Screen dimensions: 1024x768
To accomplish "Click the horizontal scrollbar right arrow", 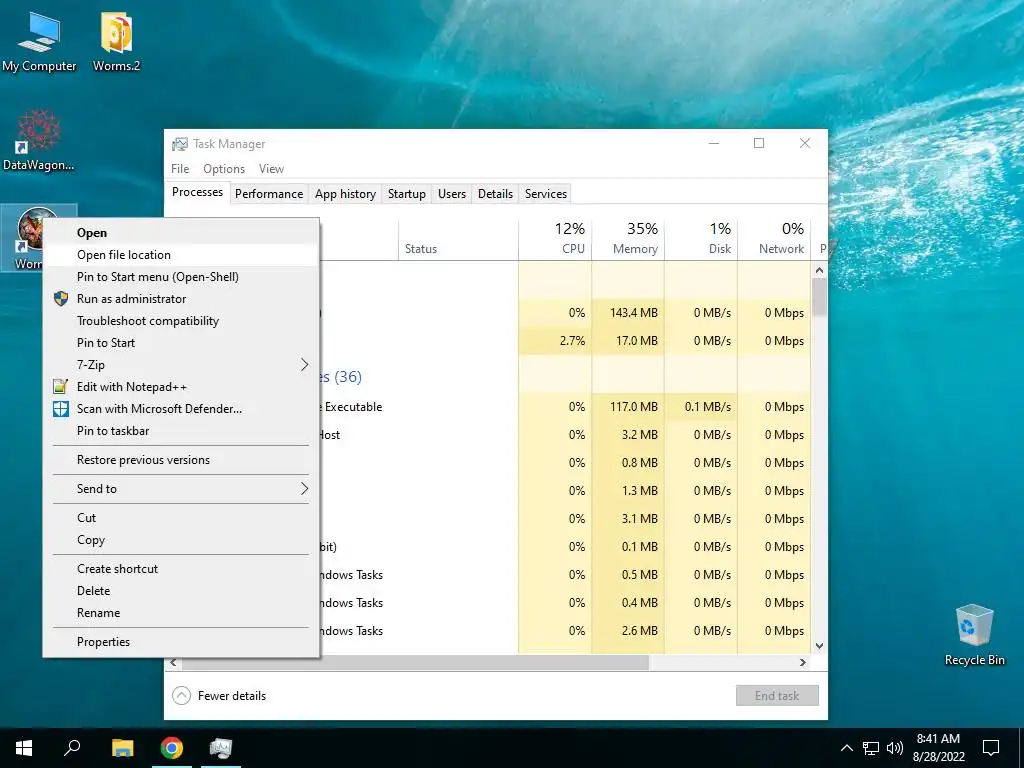I will [x=803, y=662].
